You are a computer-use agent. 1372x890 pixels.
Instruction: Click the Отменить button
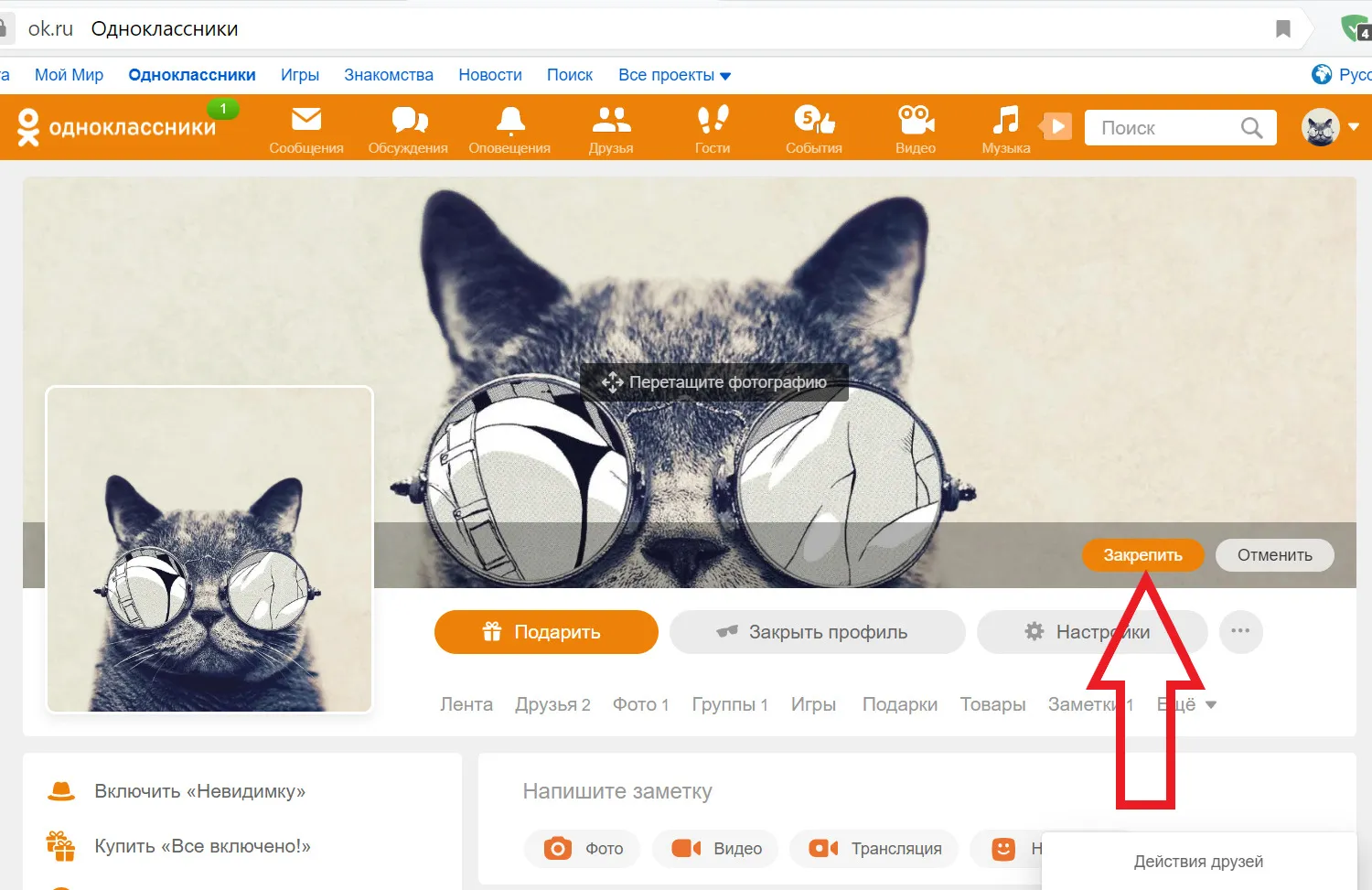tap(1274, 555)
